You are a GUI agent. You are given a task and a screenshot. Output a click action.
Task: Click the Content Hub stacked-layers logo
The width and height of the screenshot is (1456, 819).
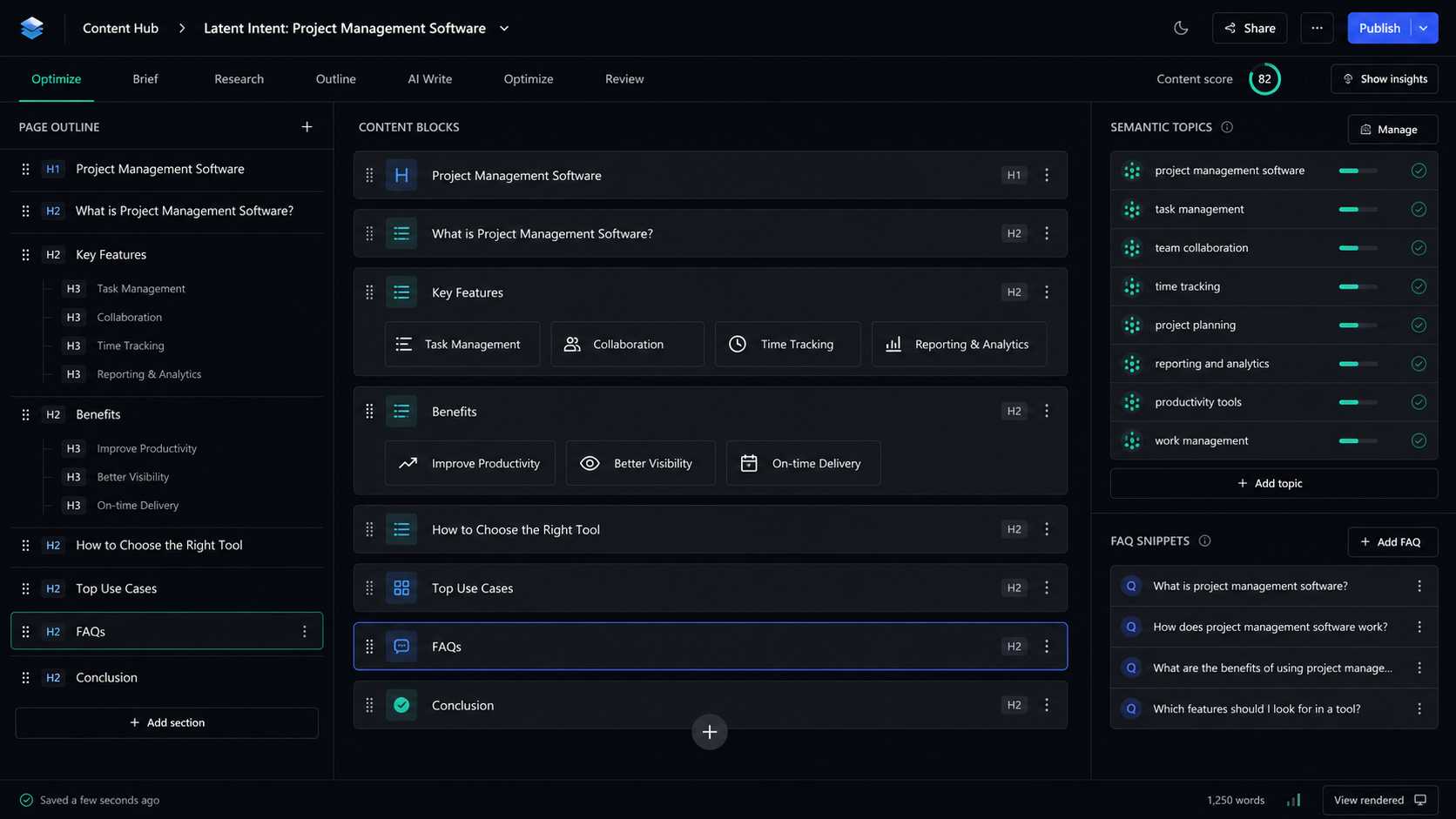coord(32,28)
